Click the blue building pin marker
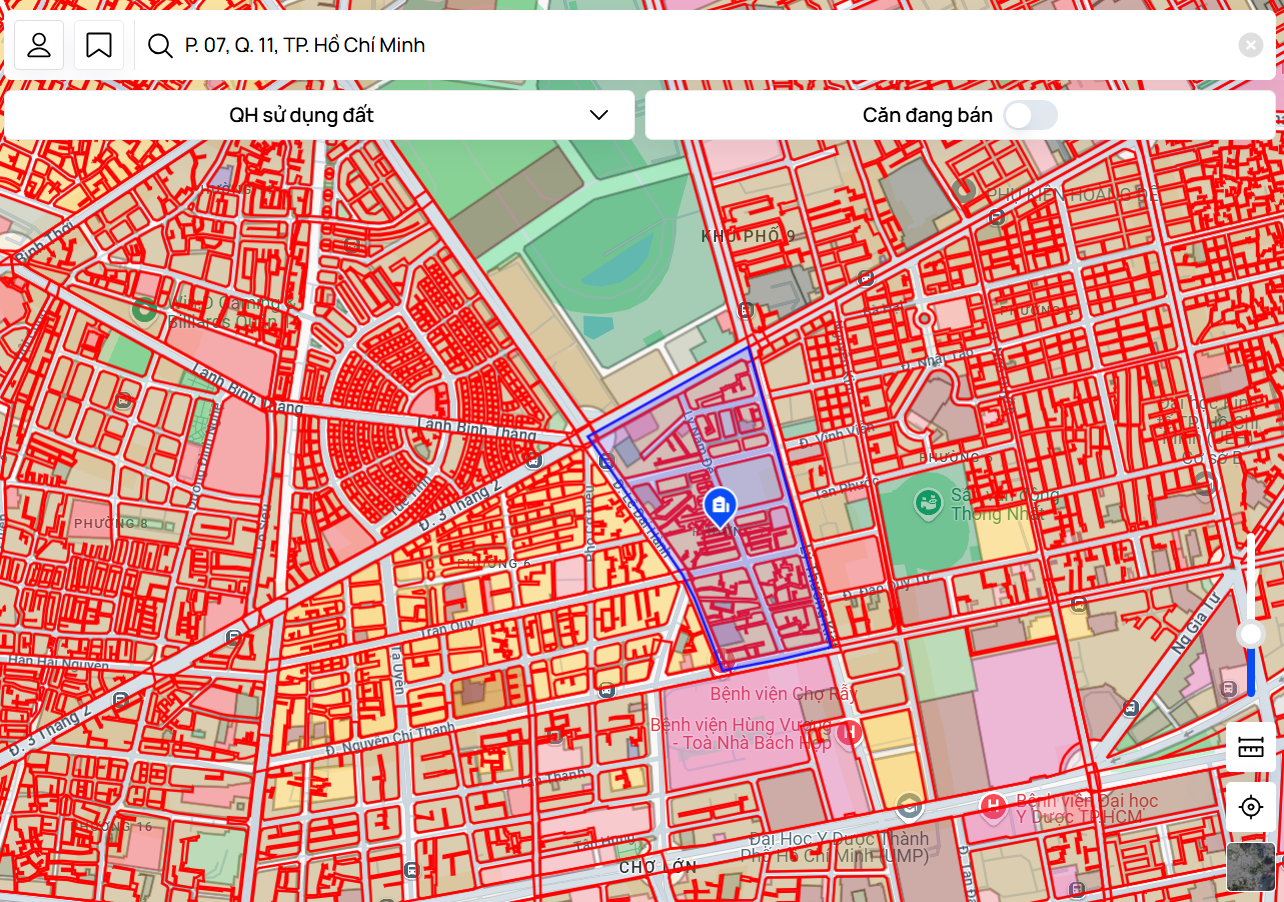This screenshot has height=902, width=1284. point(720,507)
